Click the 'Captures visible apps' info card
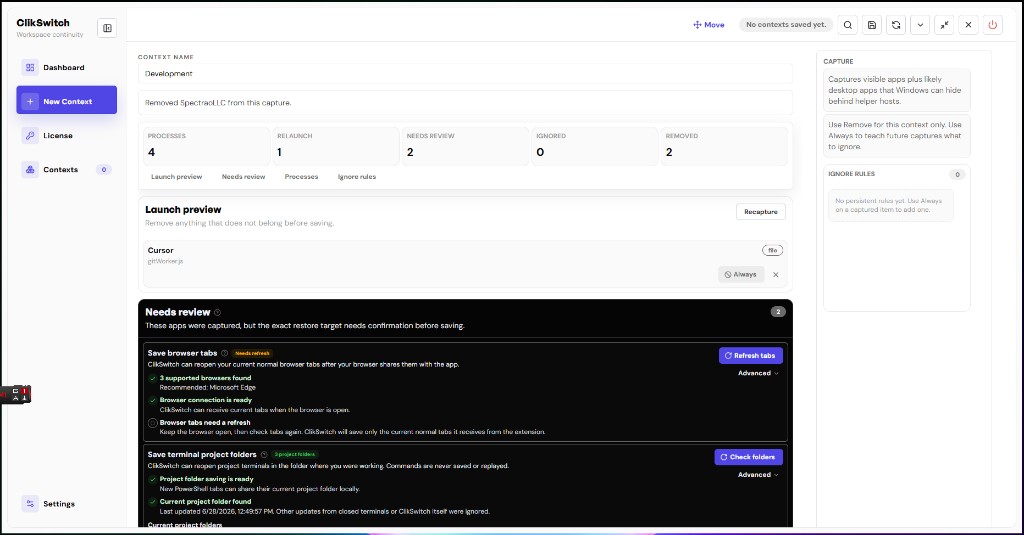 pyautogui.click(x=897, y=90)
